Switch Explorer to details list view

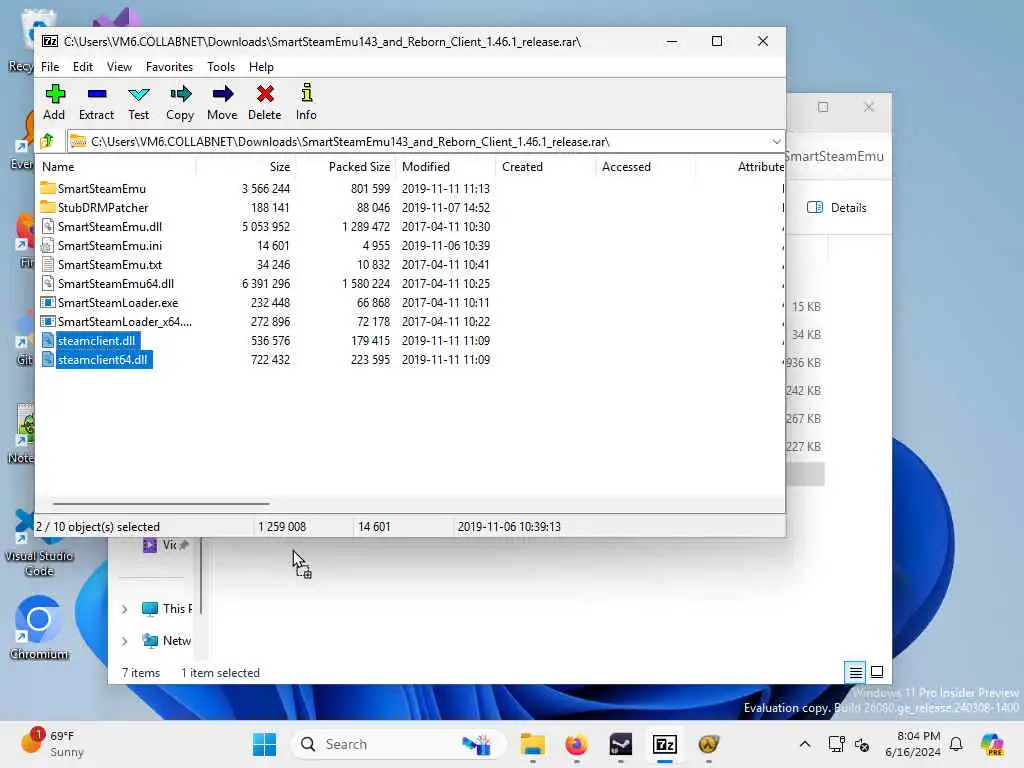(855, 672)
